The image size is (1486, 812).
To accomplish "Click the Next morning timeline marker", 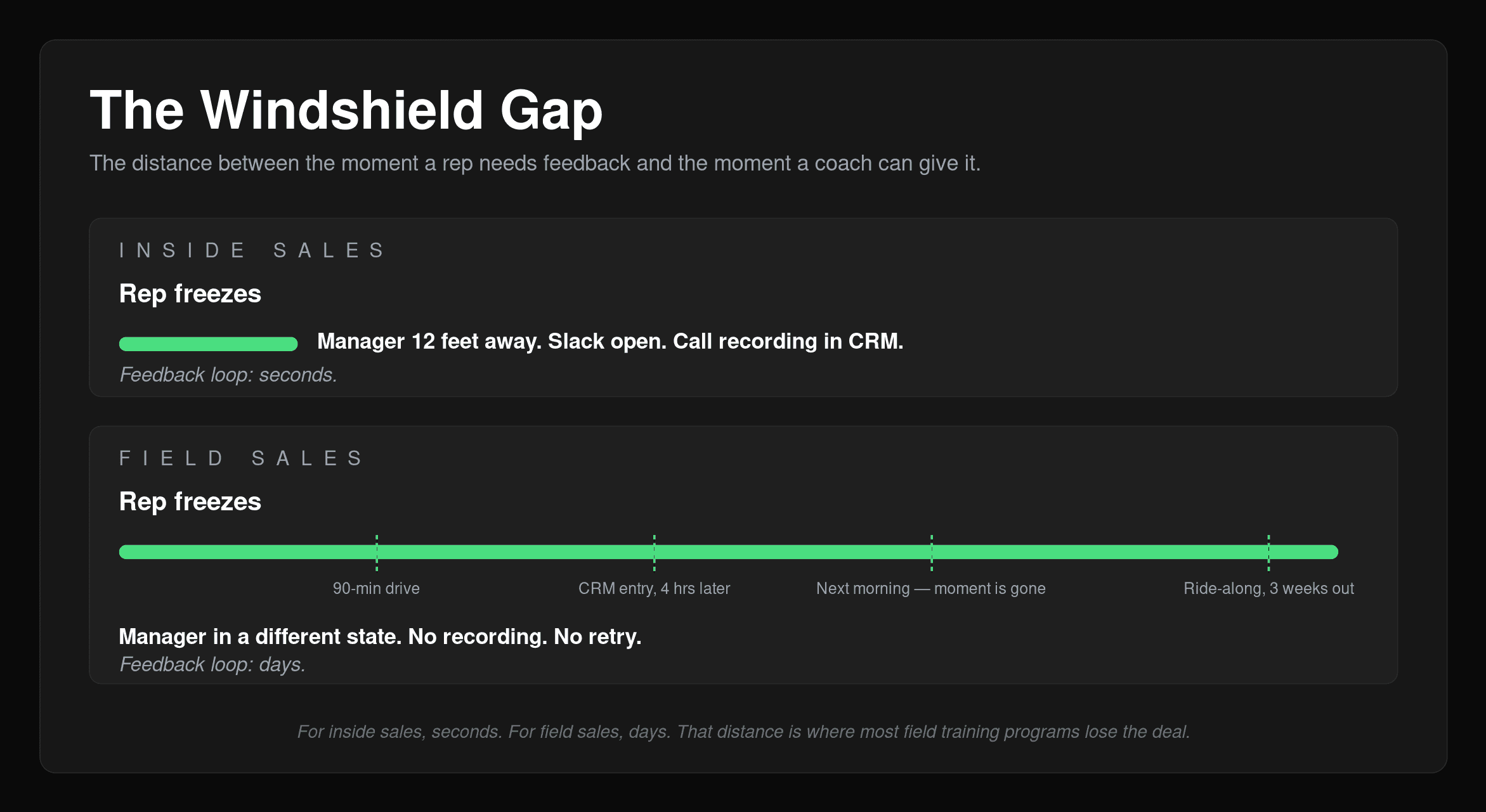I will 932,553.
